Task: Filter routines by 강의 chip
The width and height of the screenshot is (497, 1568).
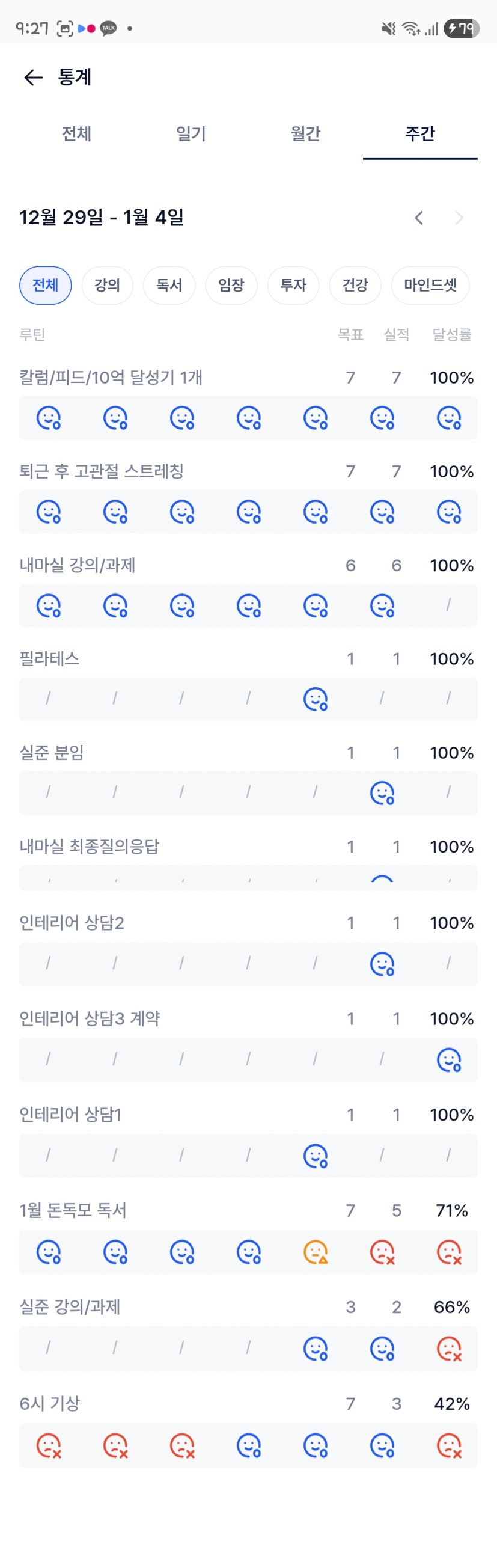Action: (107, 285)
